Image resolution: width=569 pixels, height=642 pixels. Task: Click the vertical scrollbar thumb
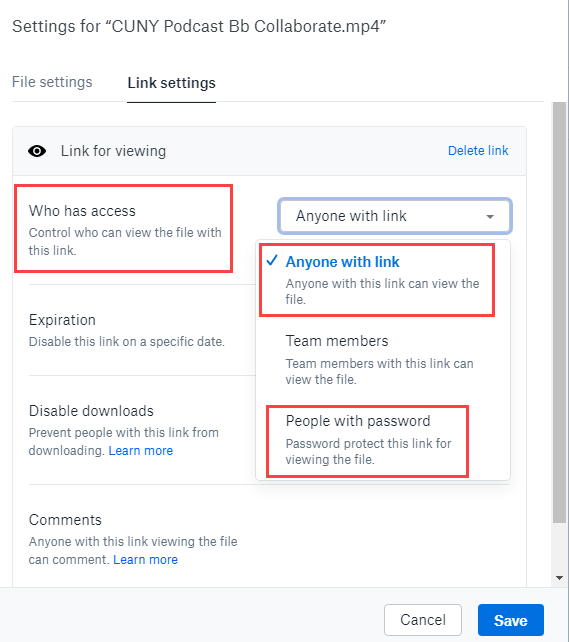pos(560,312)
